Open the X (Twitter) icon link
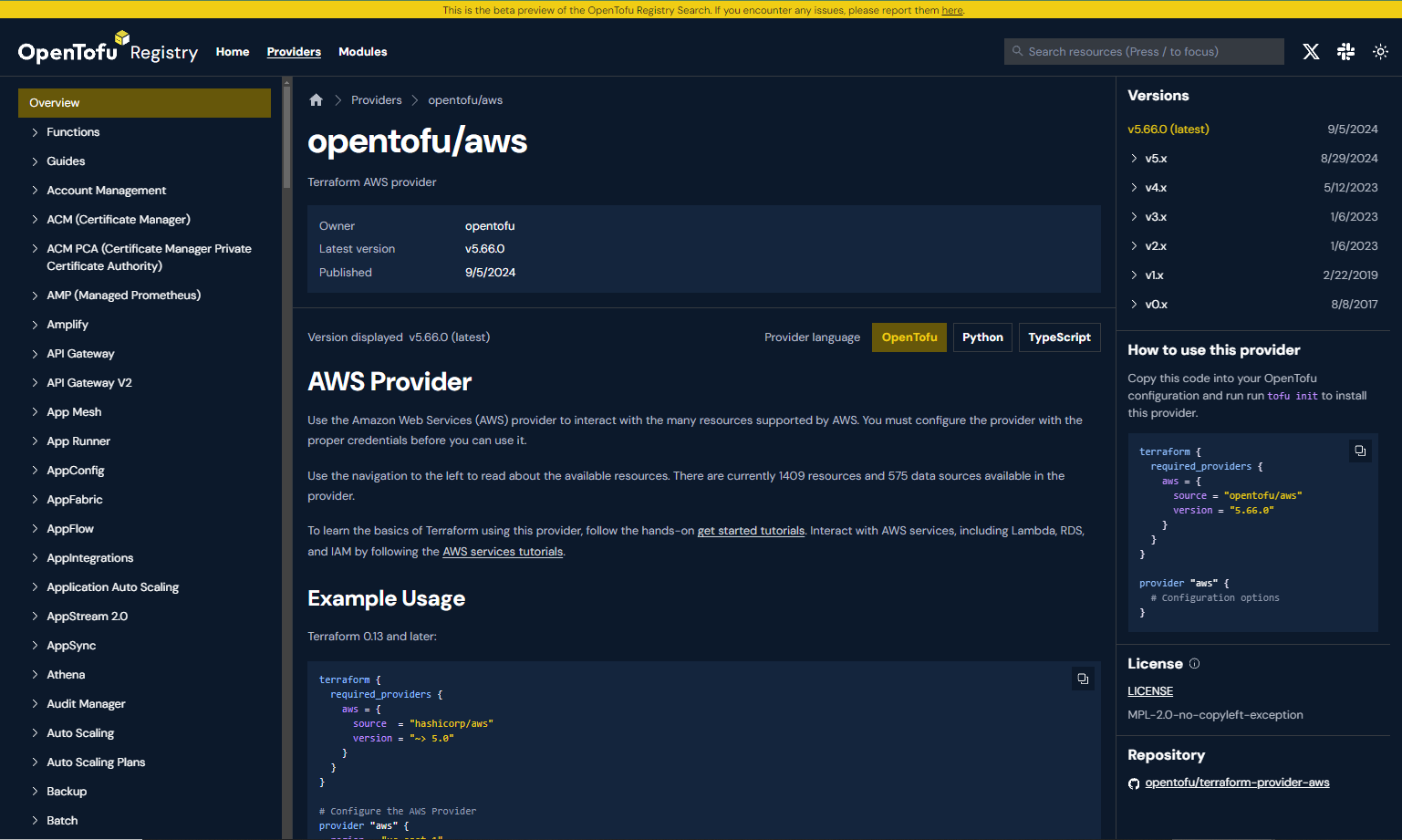Image resolution: width=1402 pixels, height=840 pixels. click(x=1311, y=52)
